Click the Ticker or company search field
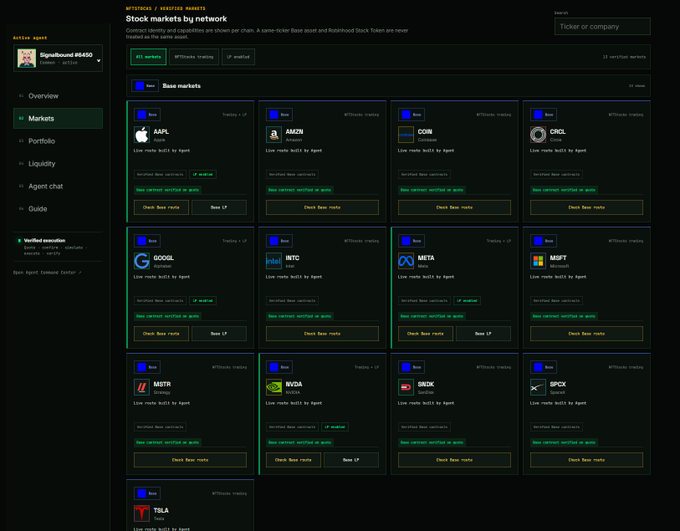This screenshot has width=680, height=531. [602, 26]
